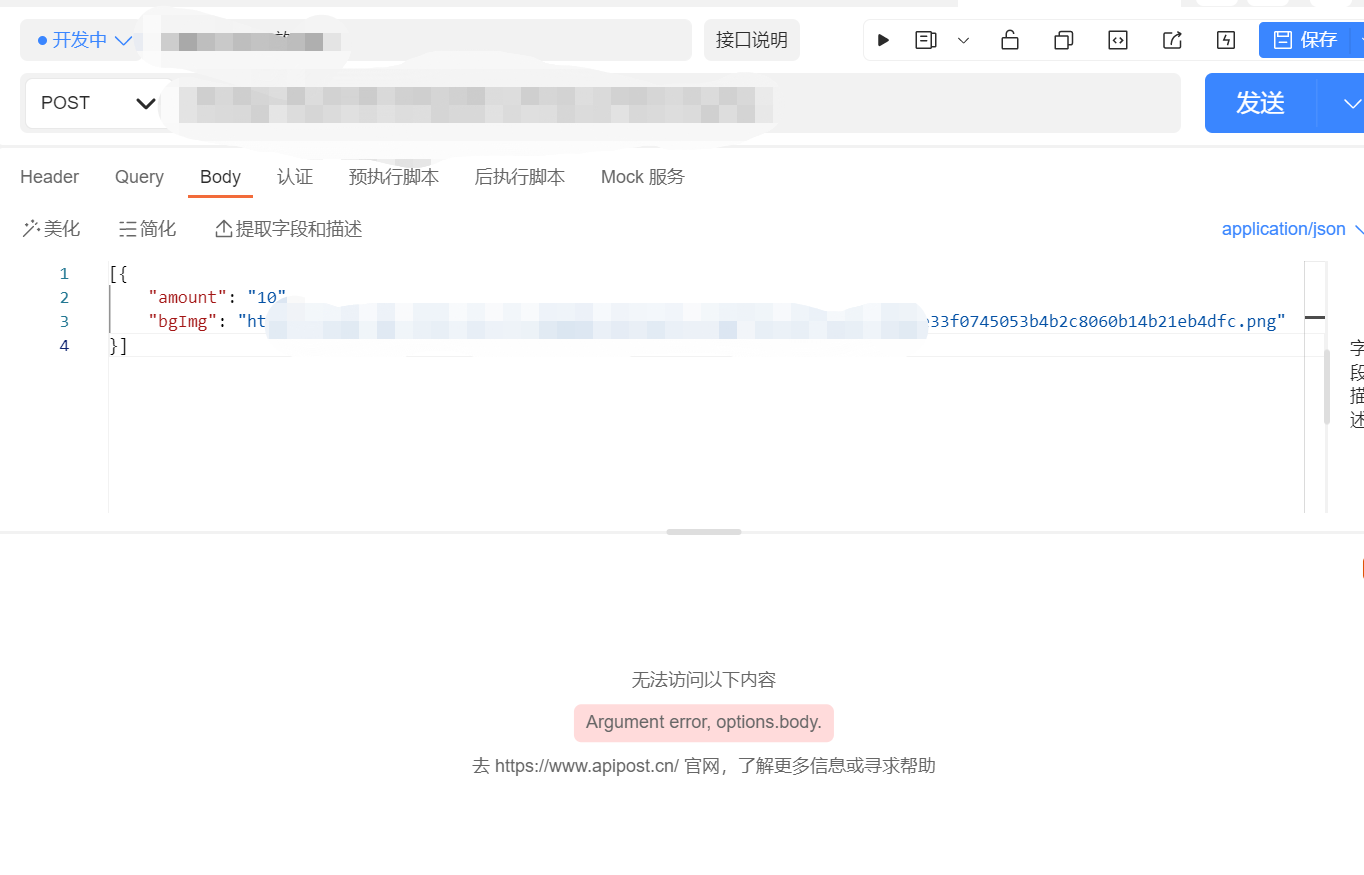
Task: Open the POST method dropdown
Action: (98, 103)
